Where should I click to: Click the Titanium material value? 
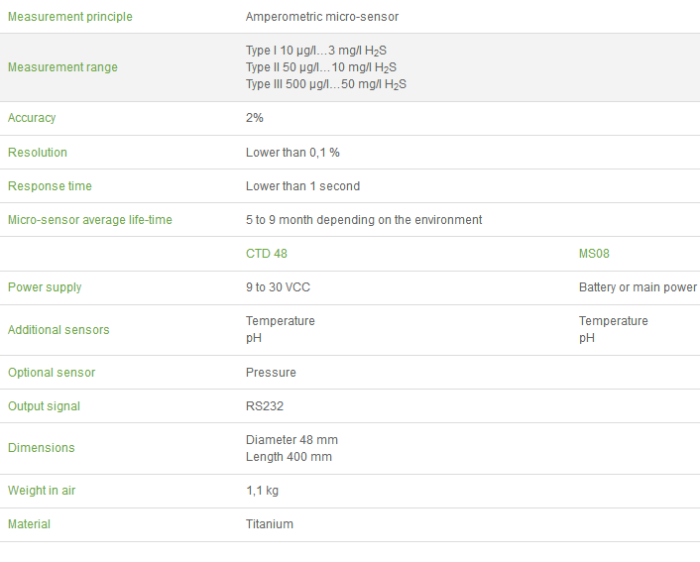coord(270,524)
